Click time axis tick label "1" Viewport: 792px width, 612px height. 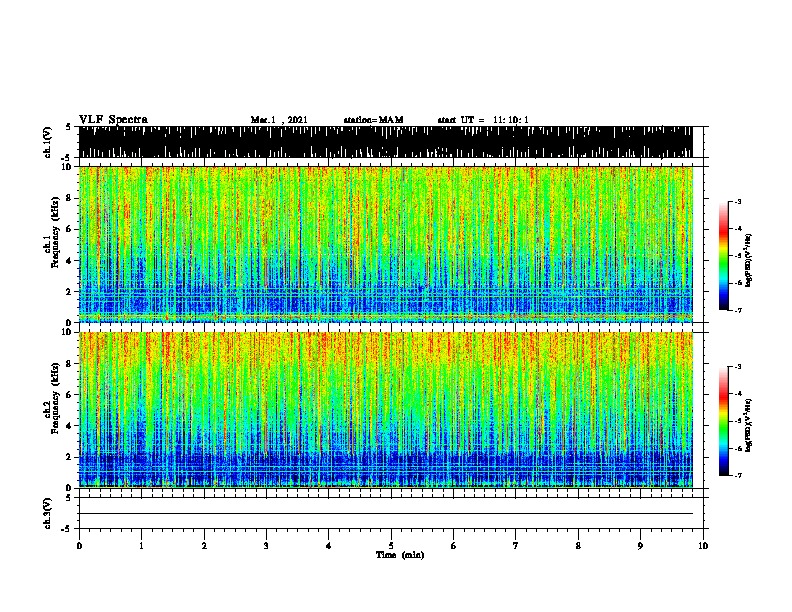pos(141,546)
